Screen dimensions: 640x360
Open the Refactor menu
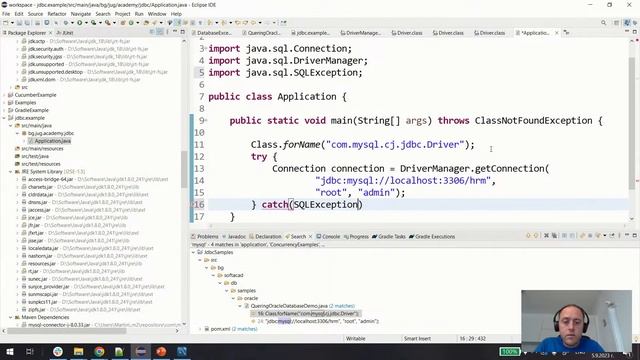[57, 14]
